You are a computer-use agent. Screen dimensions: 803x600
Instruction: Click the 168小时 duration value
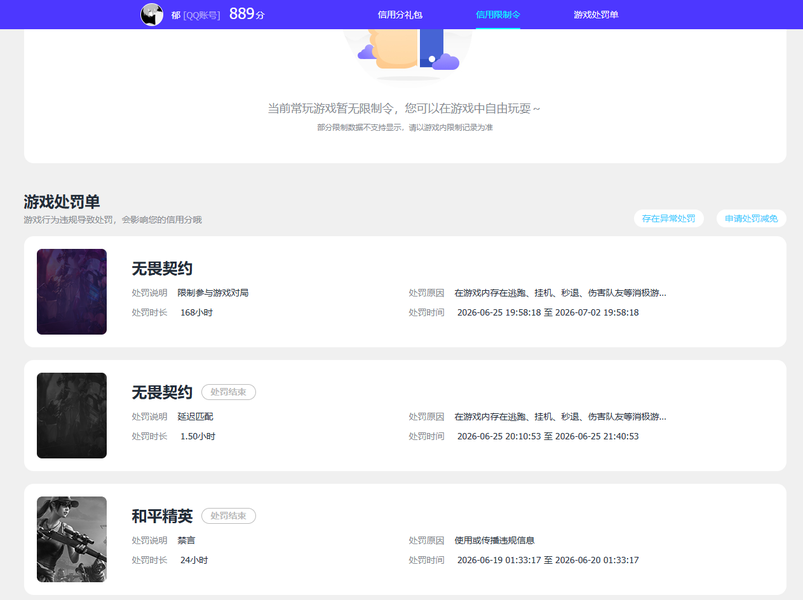pos(197,313)
